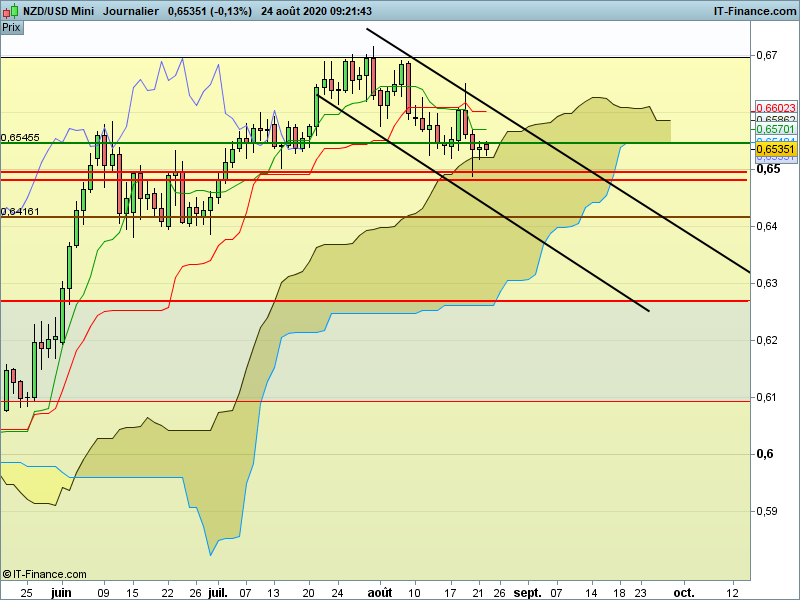Click the 15 date tick on the time axis
The height and width of the screenshot is (600, 800).
(x=133, y=593)
